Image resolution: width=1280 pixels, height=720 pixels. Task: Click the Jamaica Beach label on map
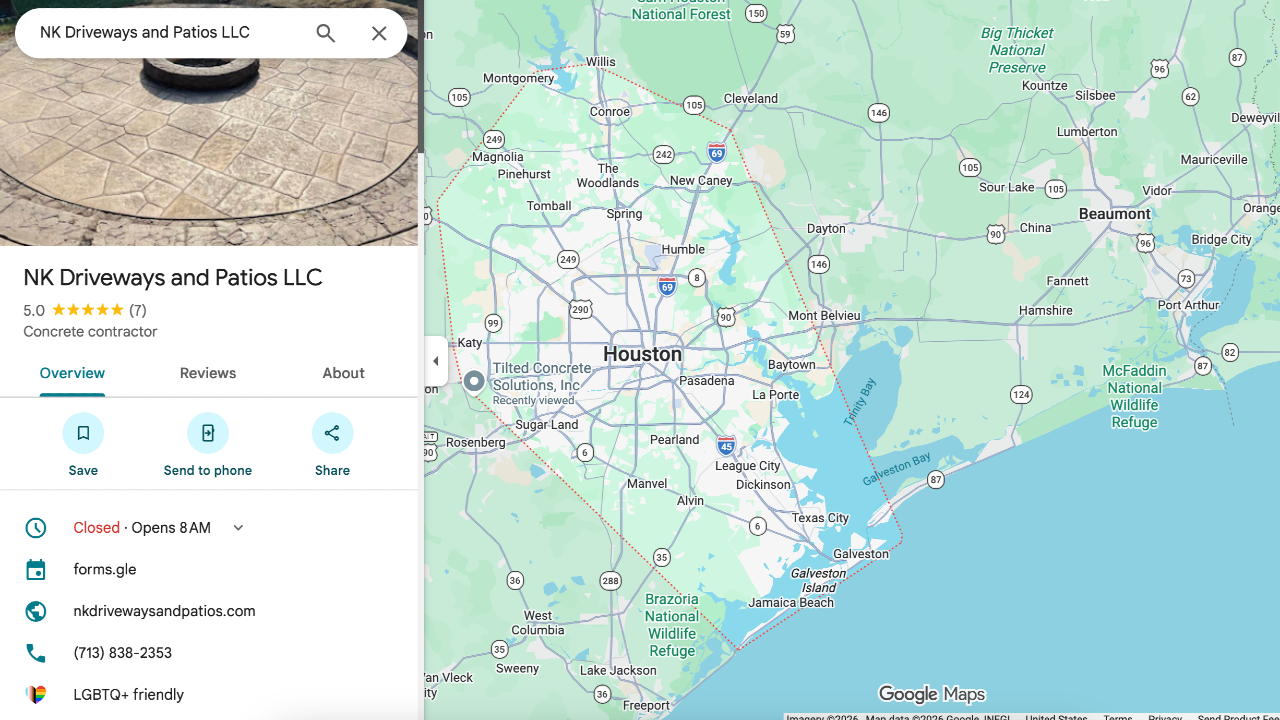pos(791,602)
